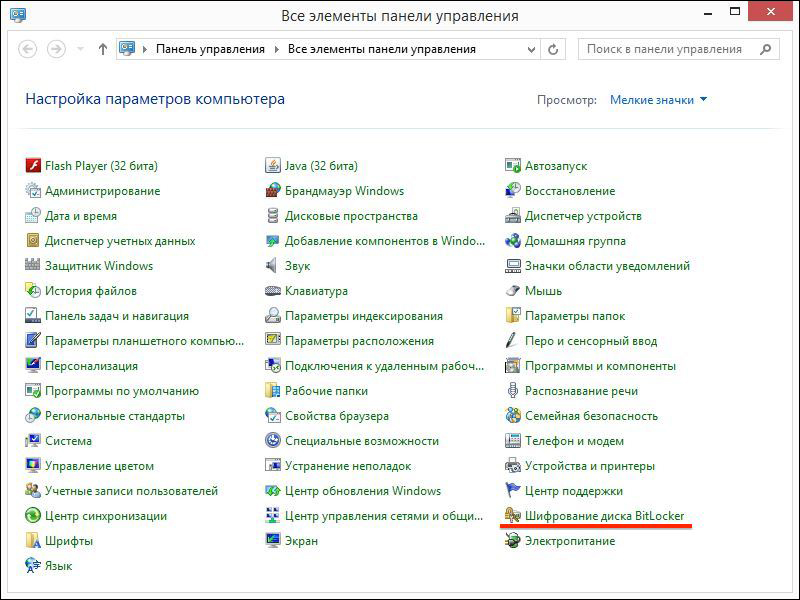Open the Экран display icon

click(273, 540)
